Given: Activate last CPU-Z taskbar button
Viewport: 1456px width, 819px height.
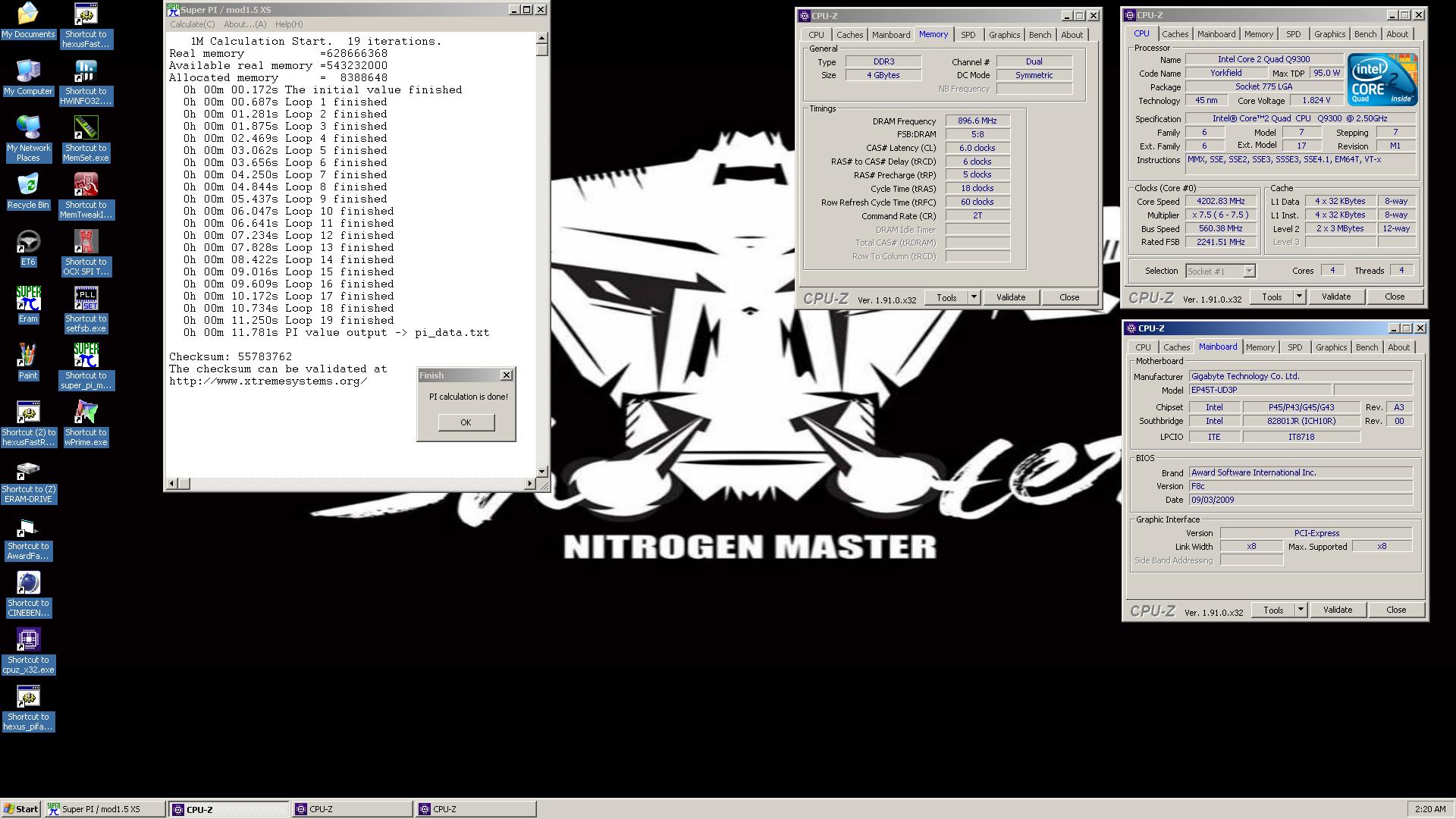Looking at the screenshot, I should [475, 809].
